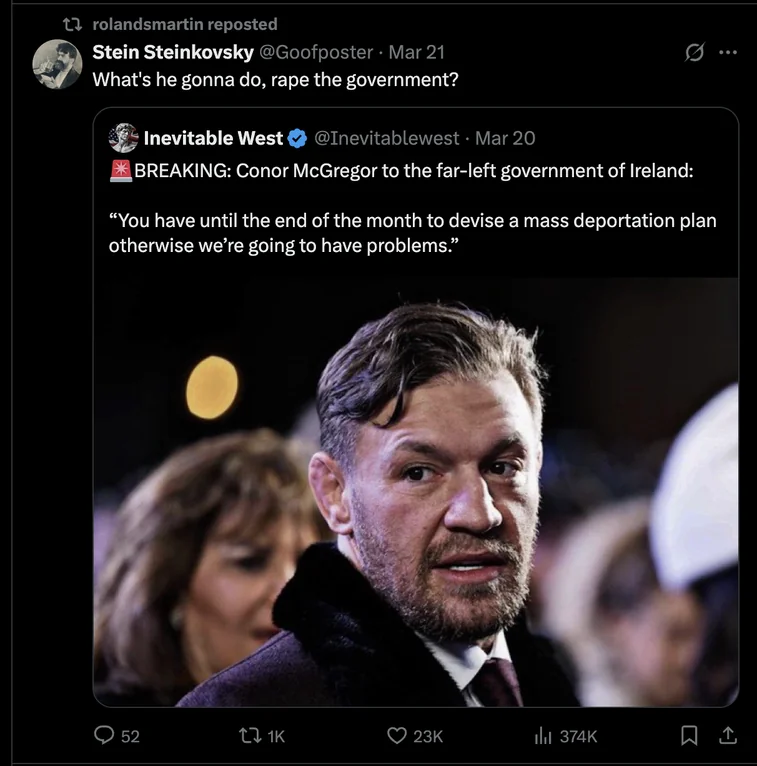Image resolution: width=757 pixels, height=766 pixels.
Task: Open the quoted tweet's Mar 20 timestamp
Action: pyautogui.click(x=505, y=138)
